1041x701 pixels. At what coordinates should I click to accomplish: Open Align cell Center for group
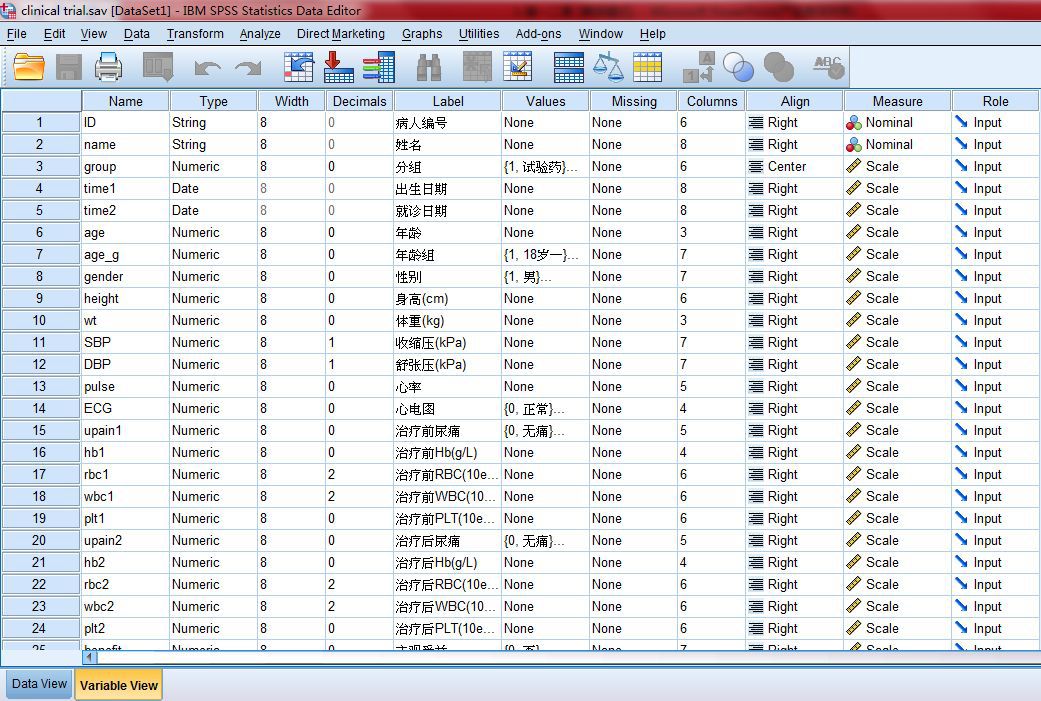[795, 167]
